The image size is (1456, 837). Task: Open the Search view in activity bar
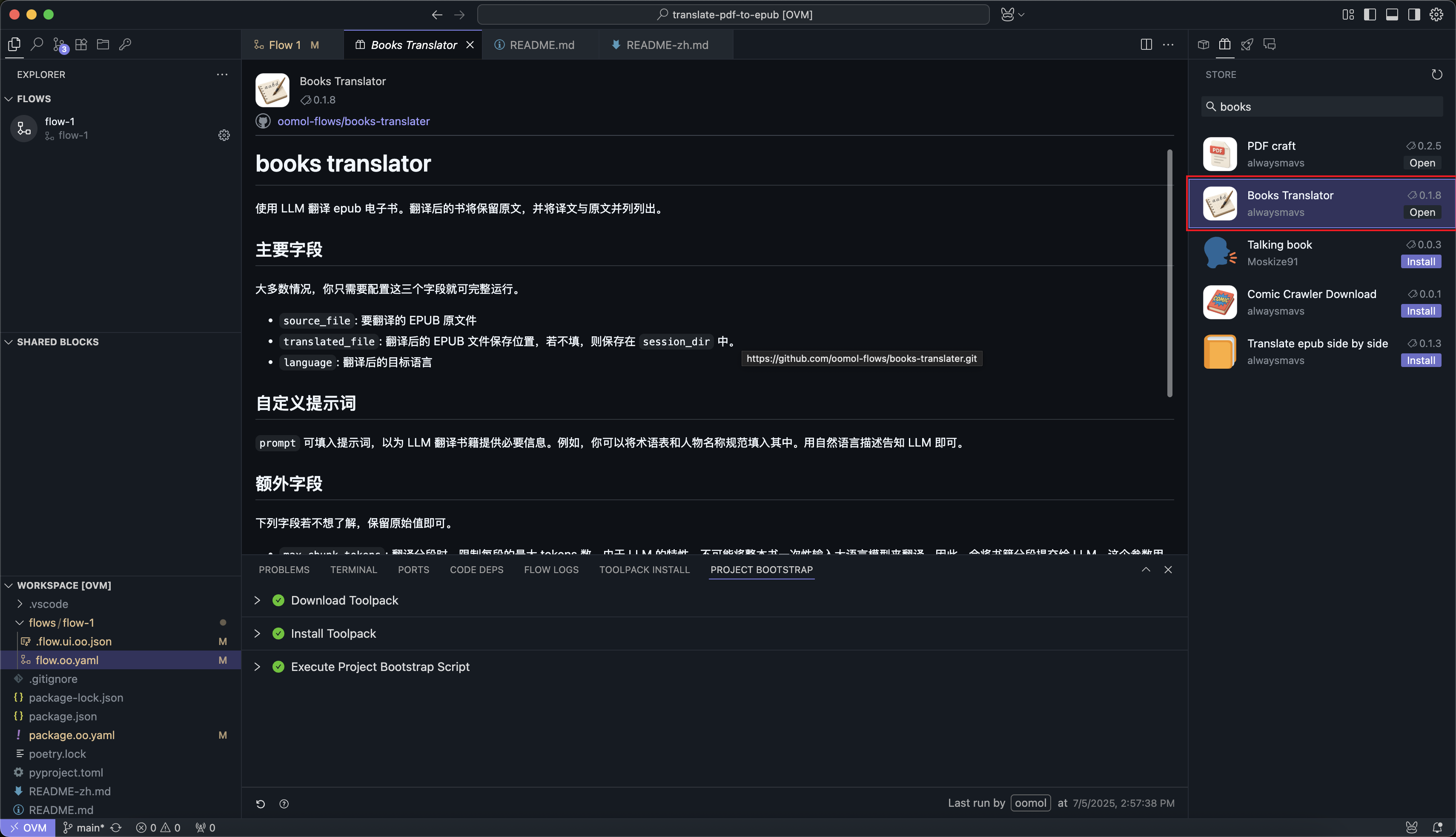(x=37, y=44)
